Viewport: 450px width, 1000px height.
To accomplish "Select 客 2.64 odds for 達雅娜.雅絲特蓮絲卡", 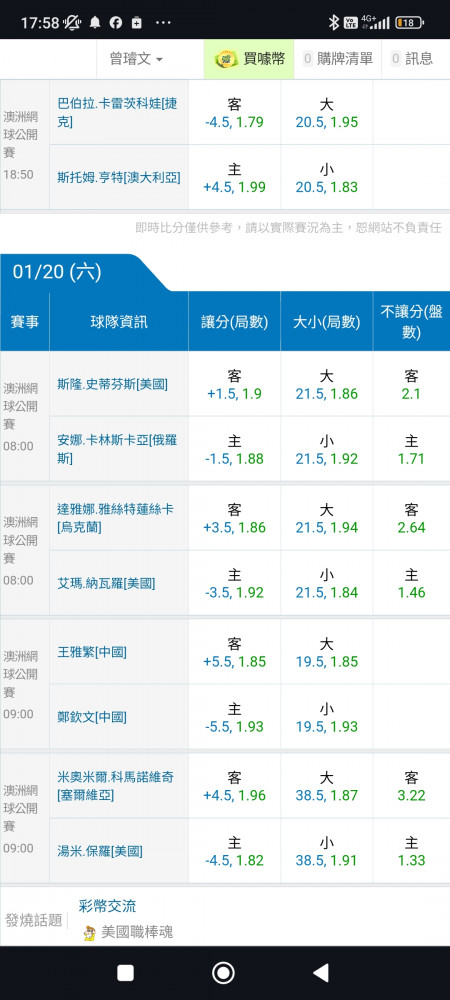I will [x=411, y=518].
